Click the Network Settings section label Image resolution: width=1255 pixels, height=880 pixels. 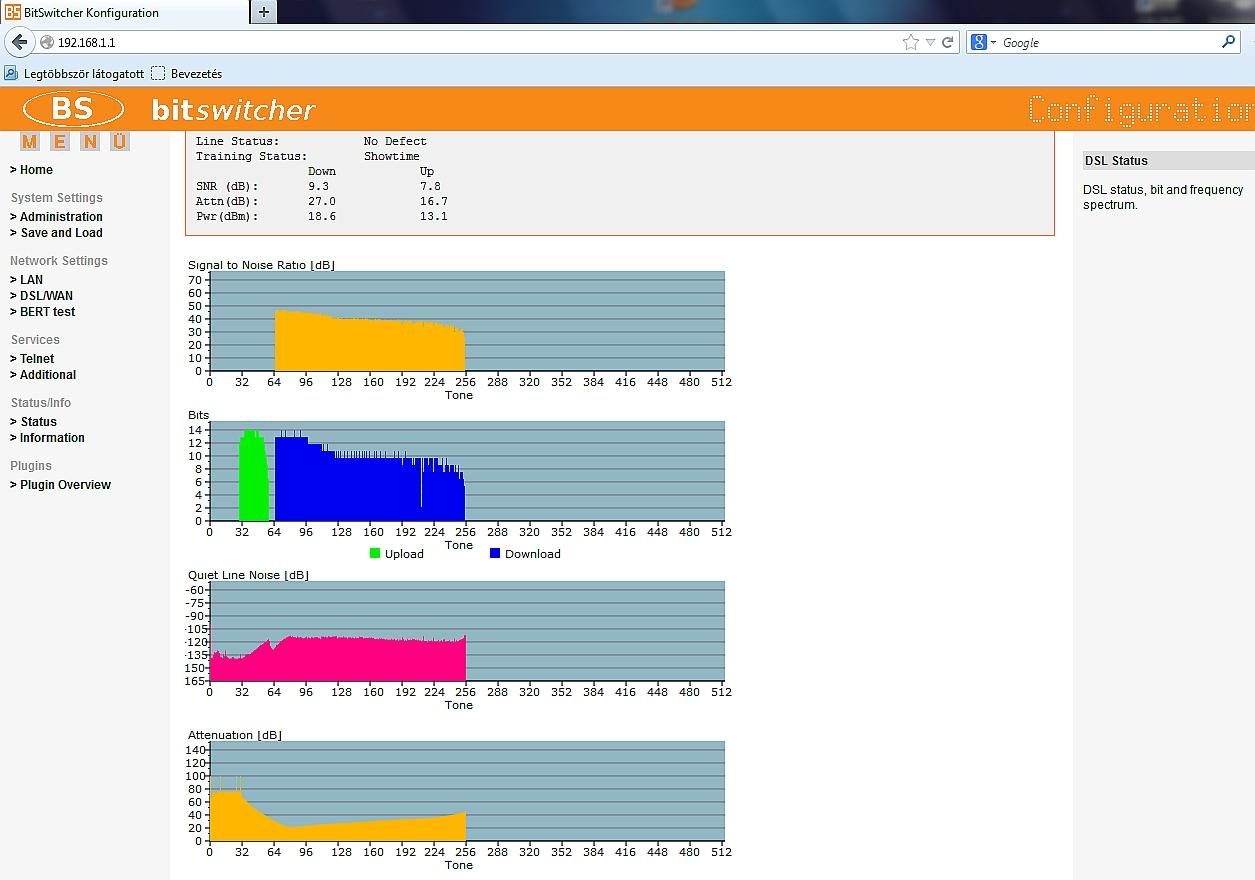pos(59,261)
